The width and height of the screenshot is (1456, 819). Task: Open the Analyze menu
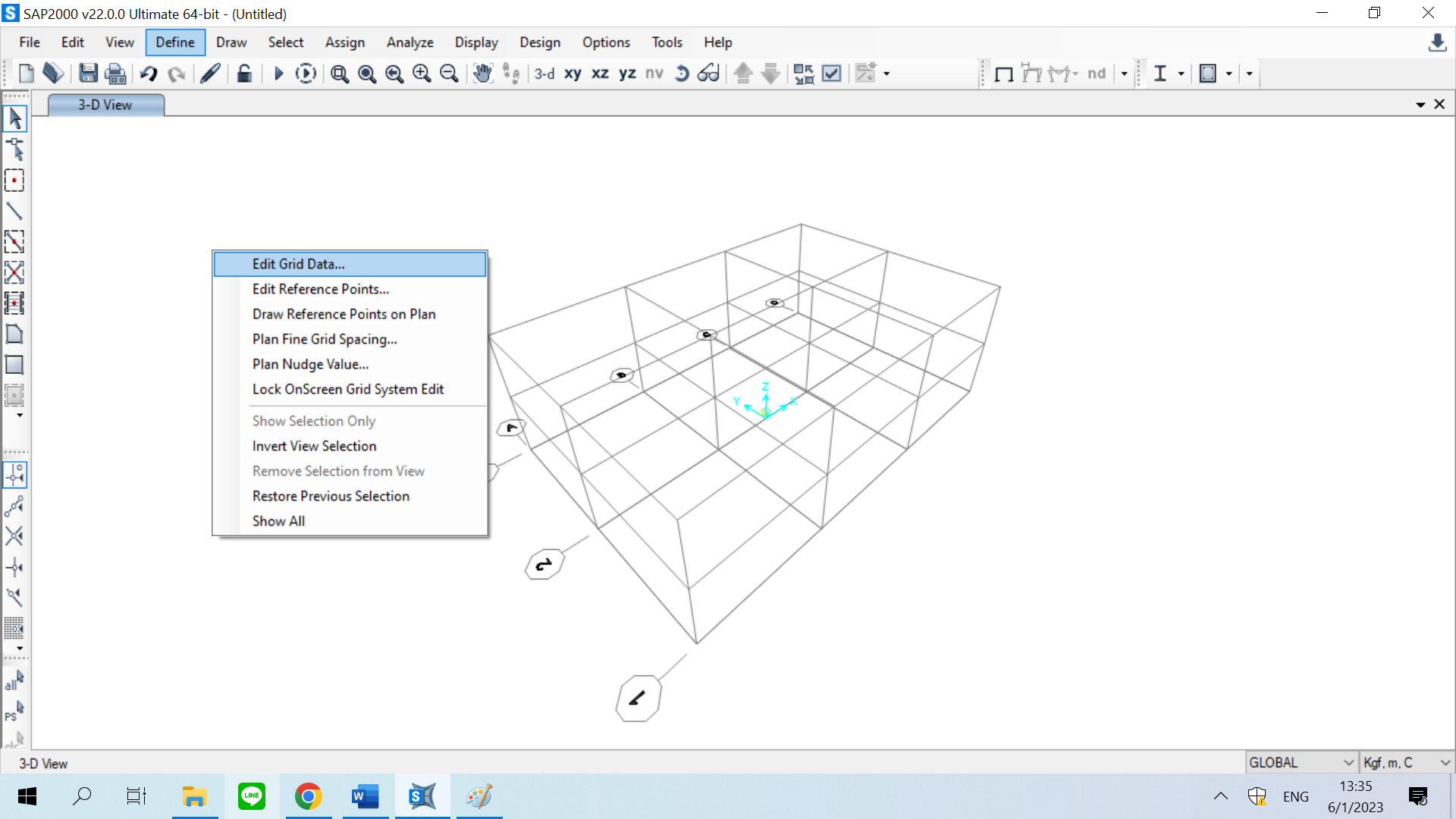[x=409, y=42]
